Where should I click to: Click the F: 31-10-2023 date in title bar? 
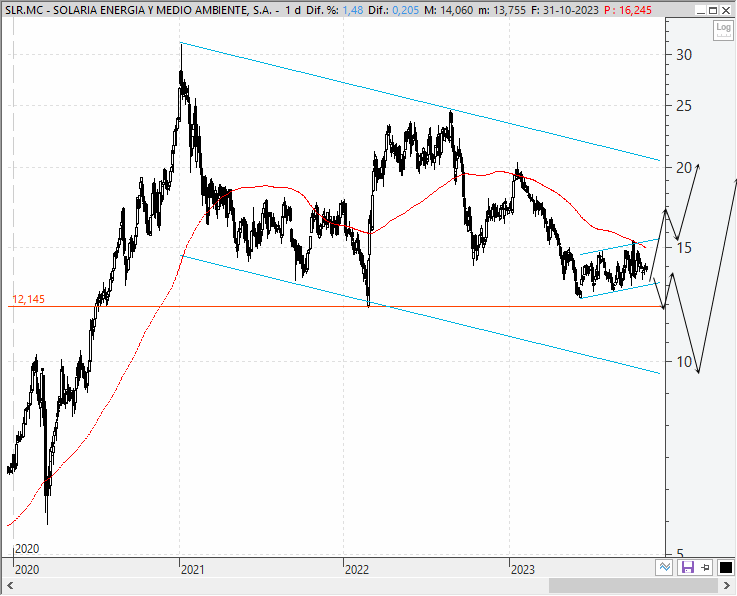click(565, 10)
